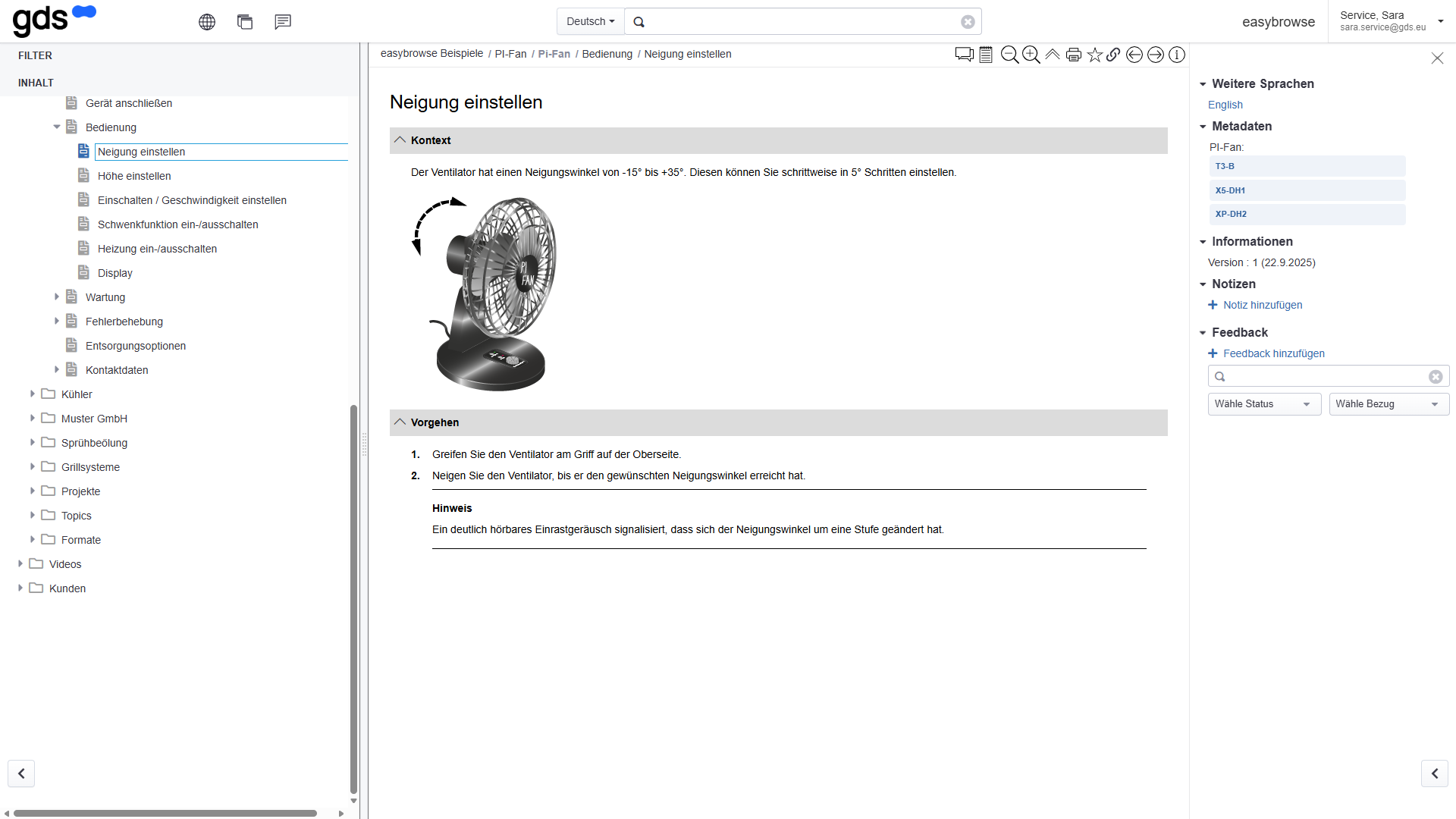Click the feedback search input field
This screenshot has width=1456, height=819.
[x=1327, y=377]
